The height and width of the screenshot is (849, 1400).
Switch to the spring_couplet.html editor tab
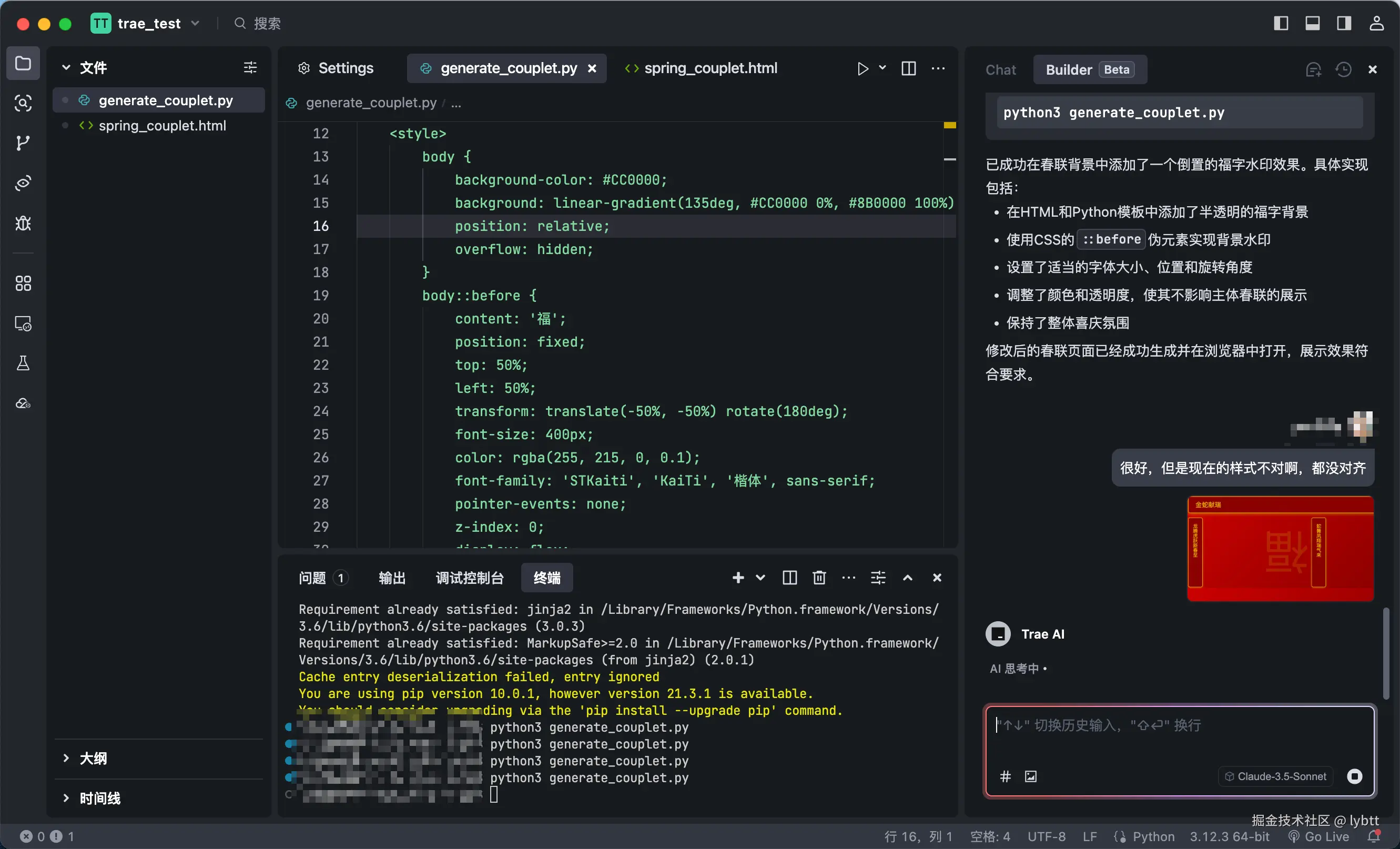709,68
